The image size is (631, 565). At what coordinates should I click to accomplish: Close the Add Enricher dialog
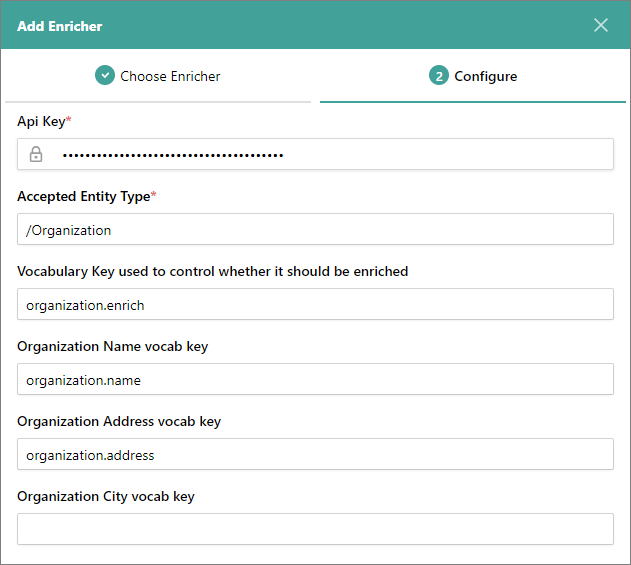click(601, 25)
